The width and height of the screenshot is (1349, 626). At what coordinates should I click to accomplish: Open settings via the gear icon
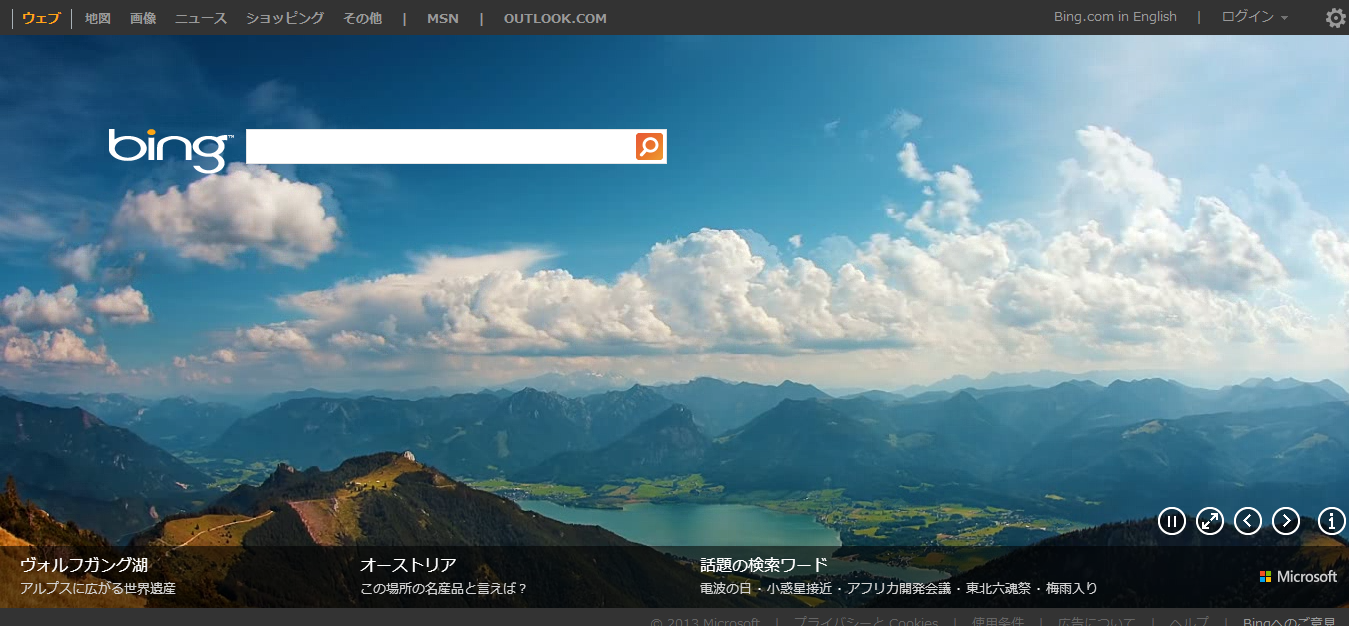(x=1335, y=18)
